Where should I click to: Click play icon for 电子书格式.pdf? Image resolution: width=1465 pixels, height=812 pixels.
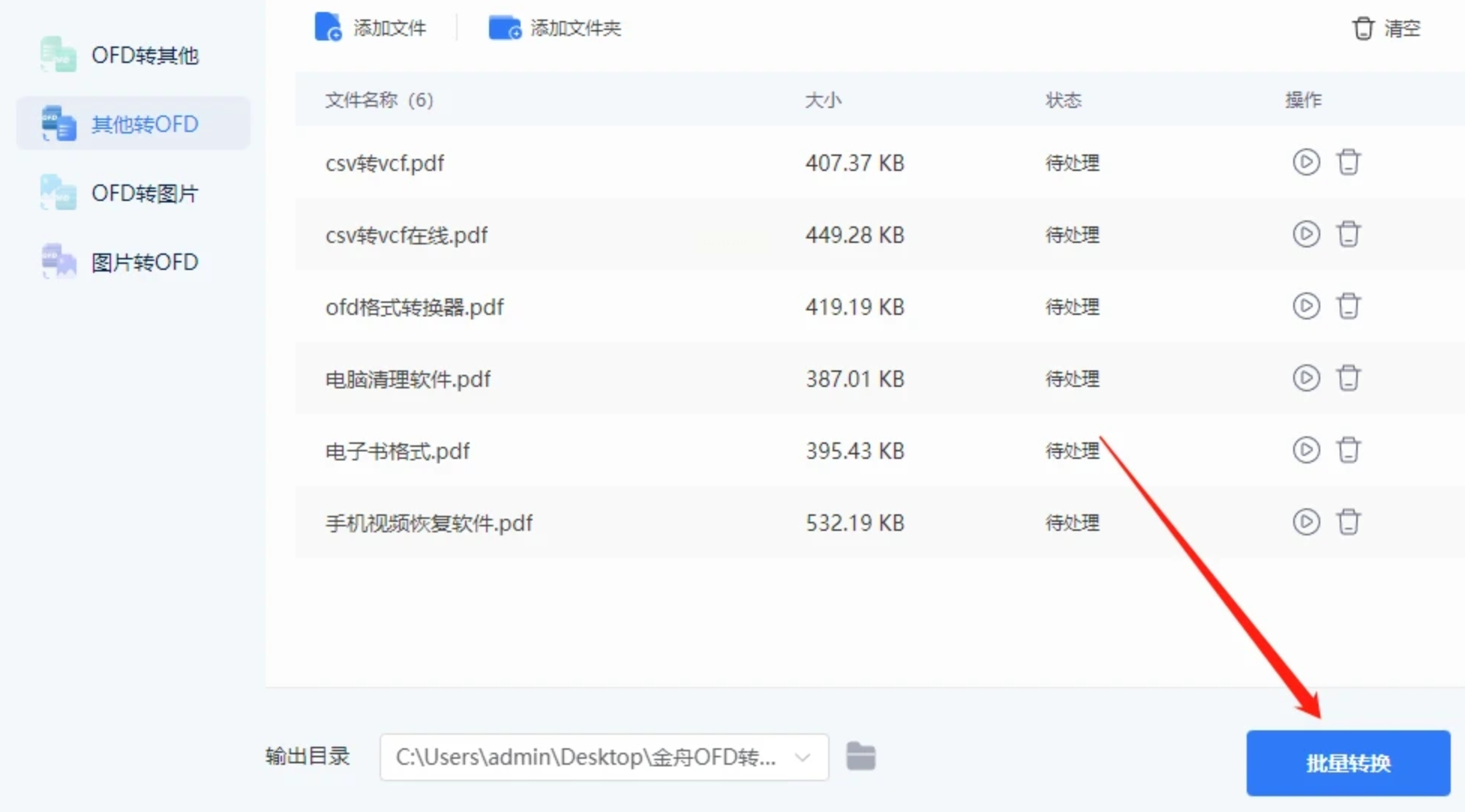click(1306, 450)
